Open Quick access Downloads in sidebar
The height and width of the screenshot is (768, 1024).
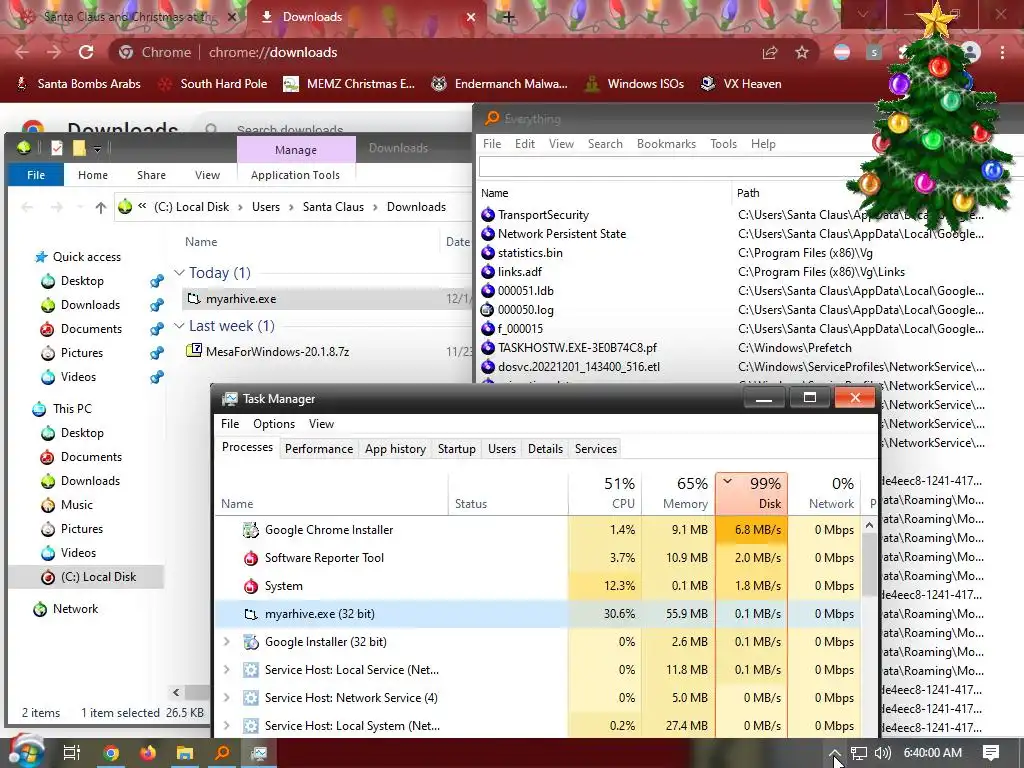[x=90, y=304]
